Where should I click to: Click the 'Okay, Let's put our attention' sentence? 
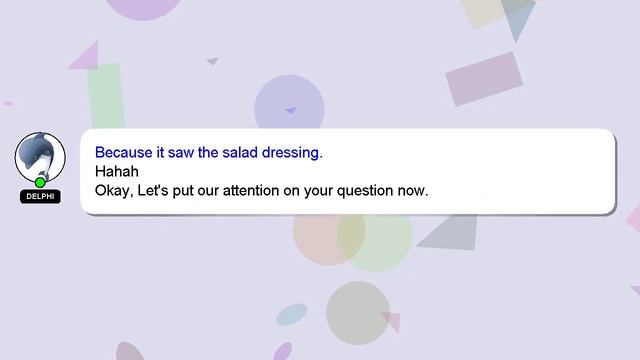coord(262,191)
